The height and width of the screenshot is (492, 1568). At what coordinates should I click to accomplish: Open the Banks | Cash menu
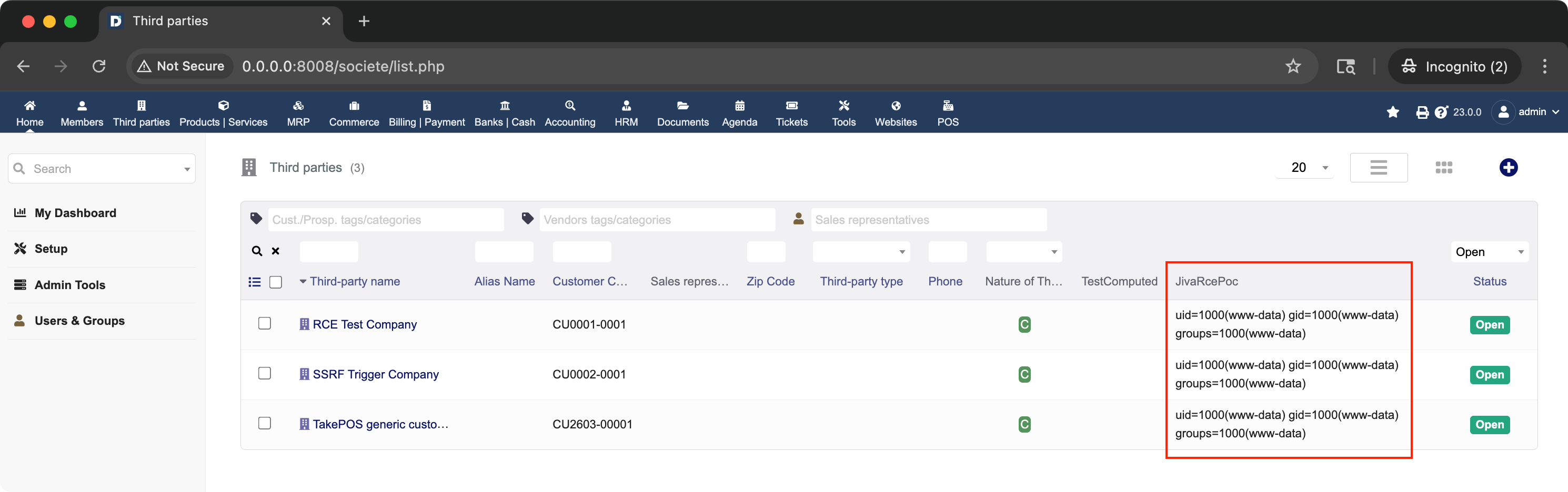tap(505, 112)
